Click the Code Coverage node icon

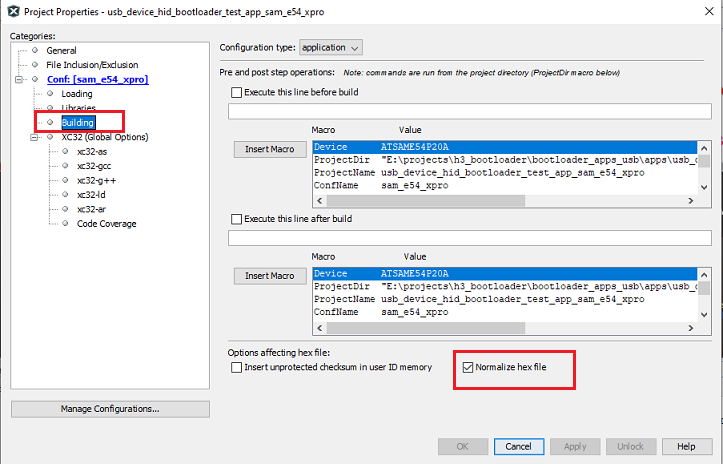click(x=66, y=224)
